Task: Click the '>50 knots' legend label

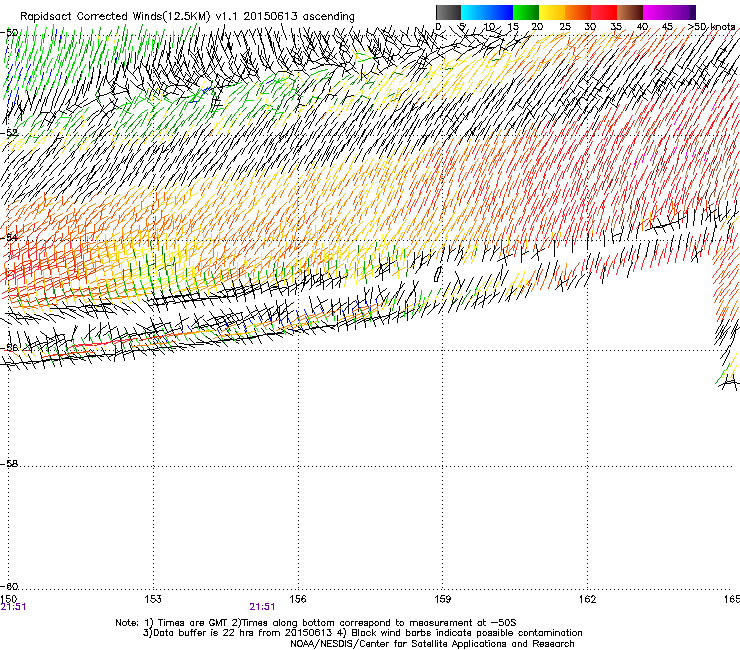Action: [711, 27]
